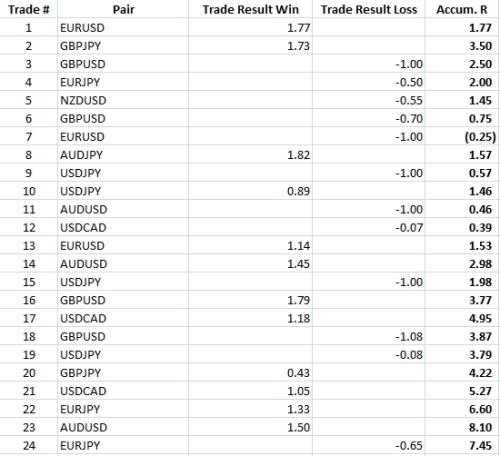Click trade number 13 cell
The height and width of the screenshot is (456, 500).
point(29,246)
